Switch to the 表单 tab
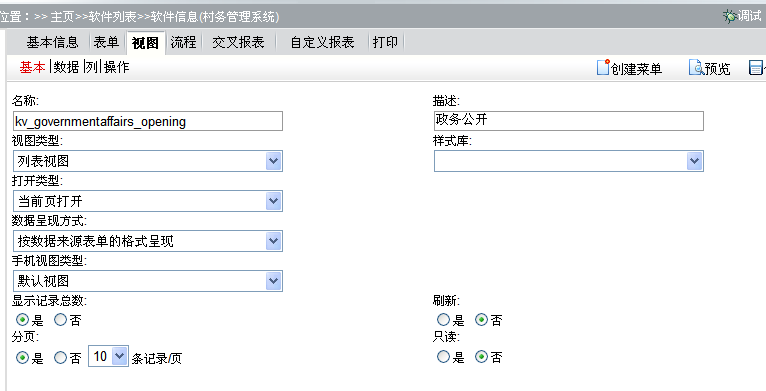Viewport: 766px width, 391px height. pyautogui.click(x=106, y=43)
